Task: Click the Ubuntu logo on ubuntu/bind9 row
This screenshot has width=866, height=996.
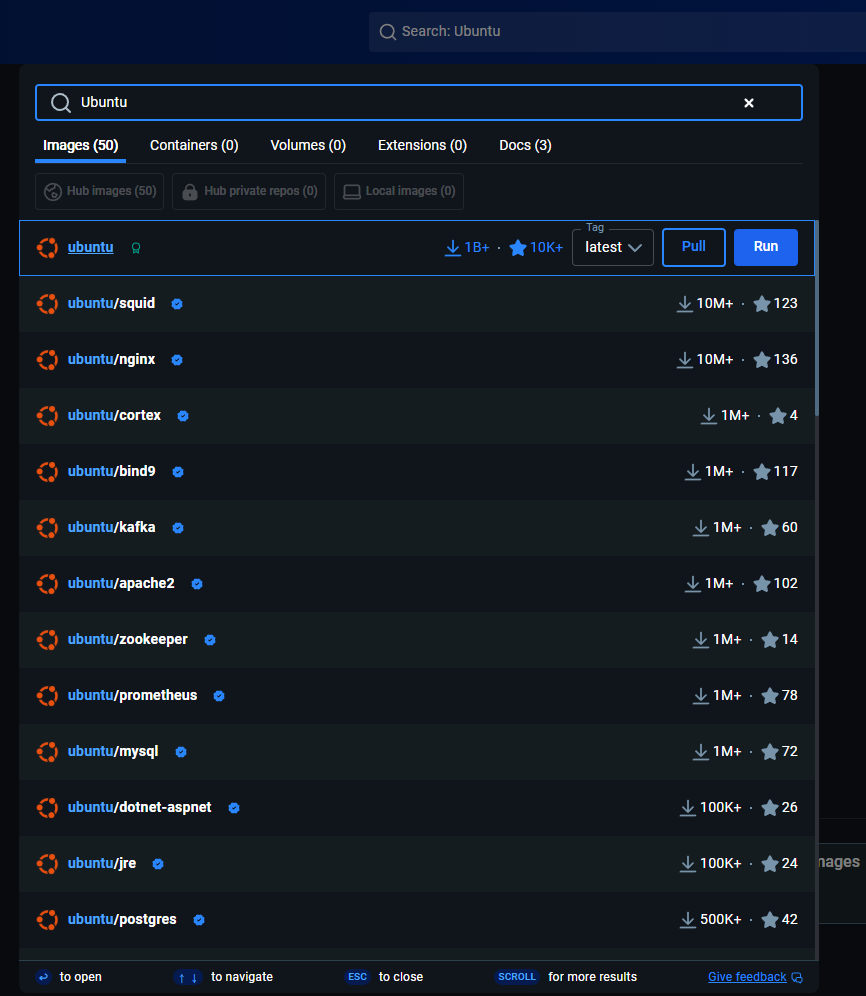Action: [48, 471]
